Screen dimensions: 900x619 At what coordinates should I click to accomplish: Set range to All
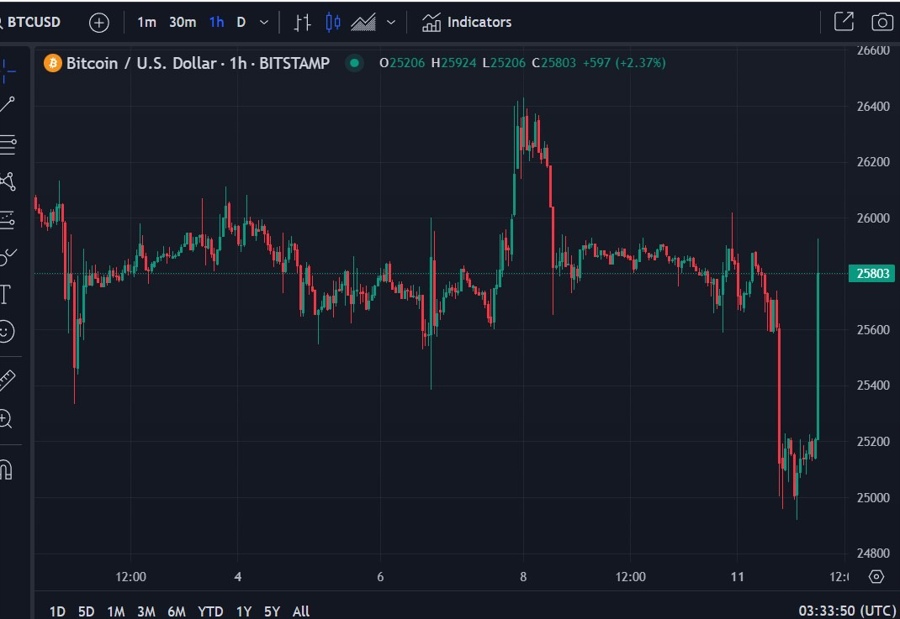(301, 611)
